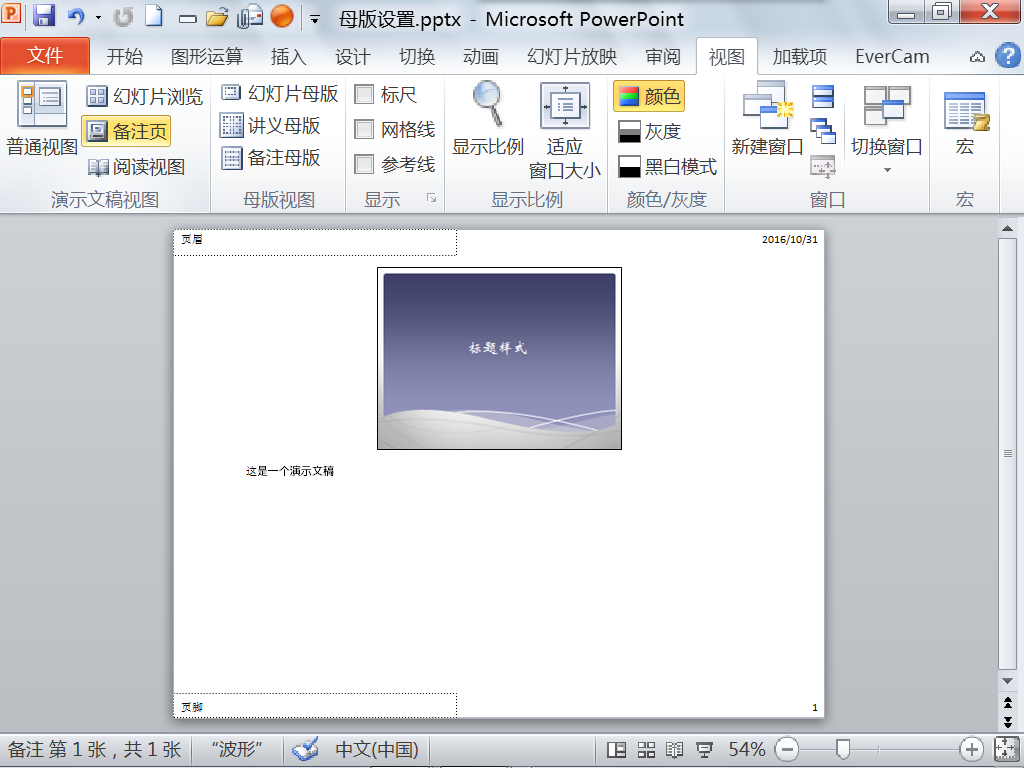
Task: Switch to the Transitions tab (切换)
Action: (417, 57)
